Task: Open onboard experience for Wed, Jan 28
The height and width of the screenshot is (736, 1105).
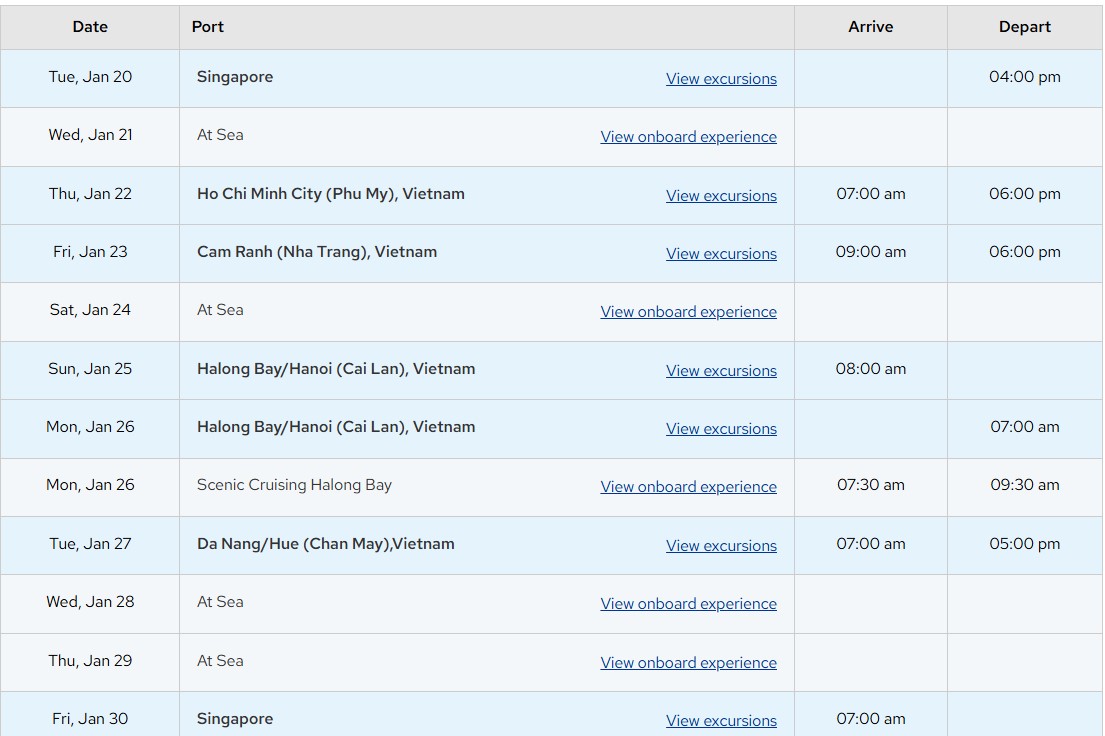Action: pos(688,604)
